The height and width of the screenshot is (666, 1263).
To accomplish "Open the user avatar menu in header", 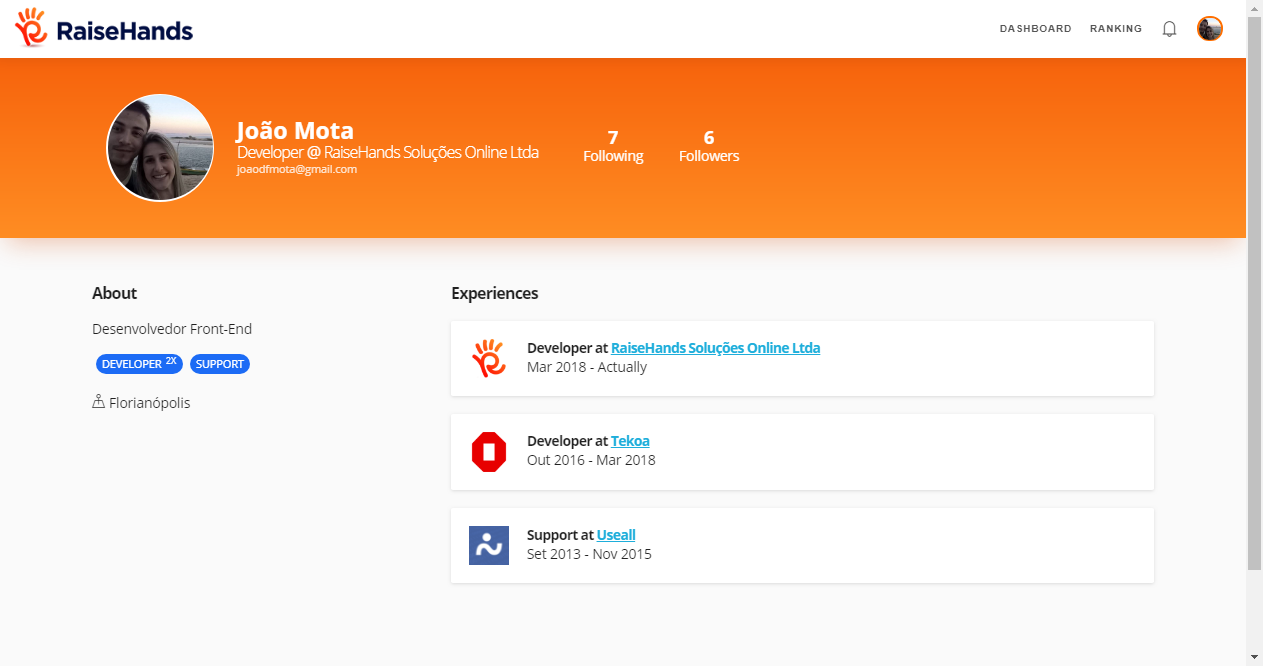I will (x=1210, y=29).
